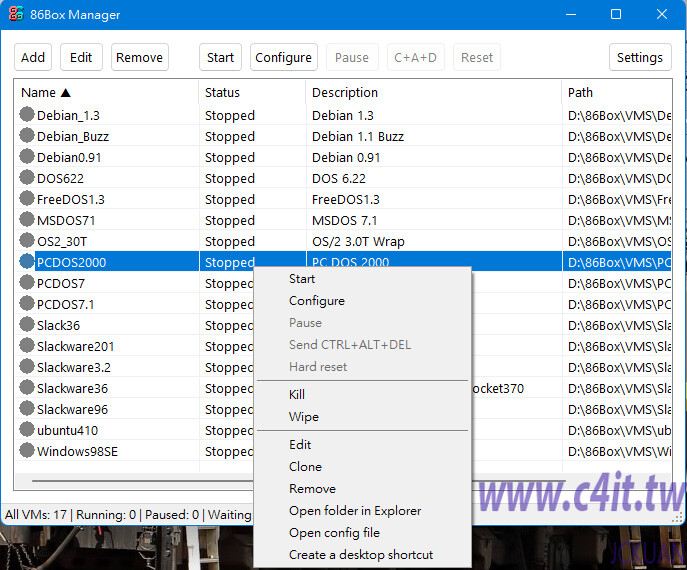Screen dimensions: 687x570
Task: Click the 'Debian 1.1 Buzz' description
Action: click(x=358, y=137)
